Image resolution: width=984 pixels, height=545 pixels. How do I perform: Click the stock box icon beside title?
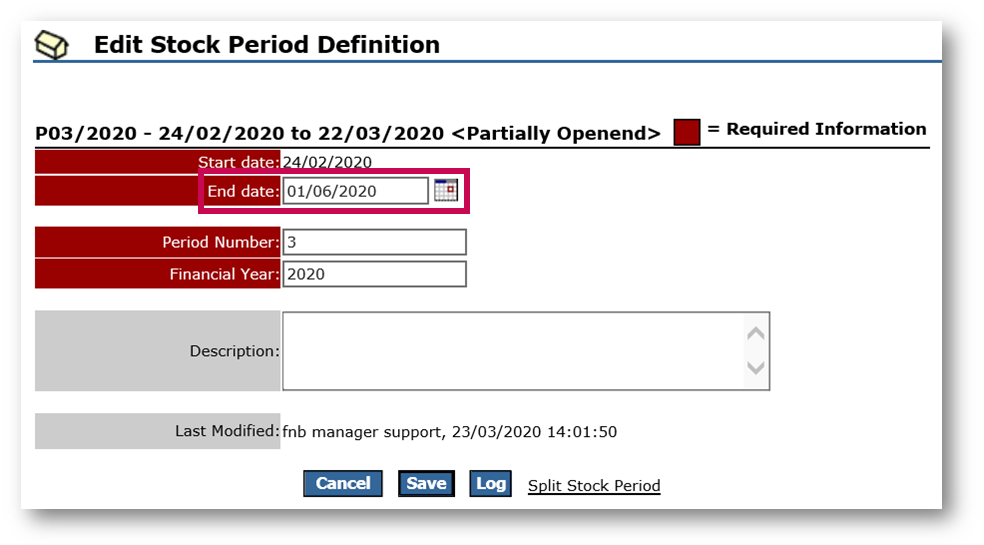[51, 45]
